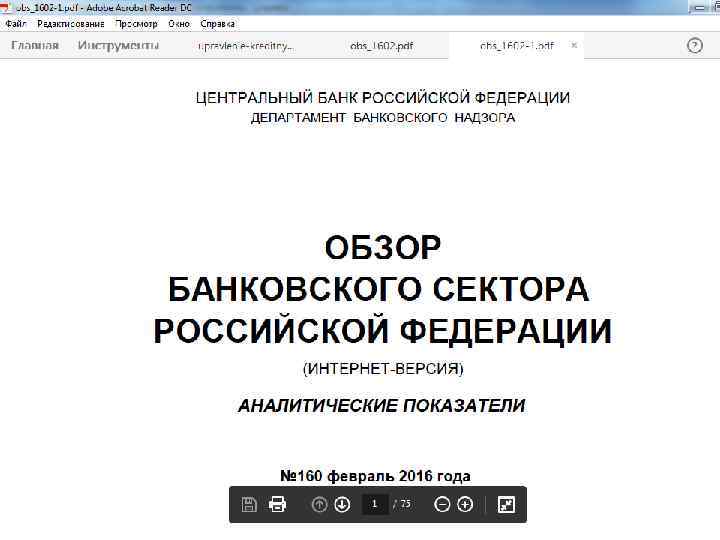Click the text ДЕПАРТАМЕНТ БАНКОВСКОГО НАДЗОРА
This screenshot has width=720, height=540.
[382, 118]
